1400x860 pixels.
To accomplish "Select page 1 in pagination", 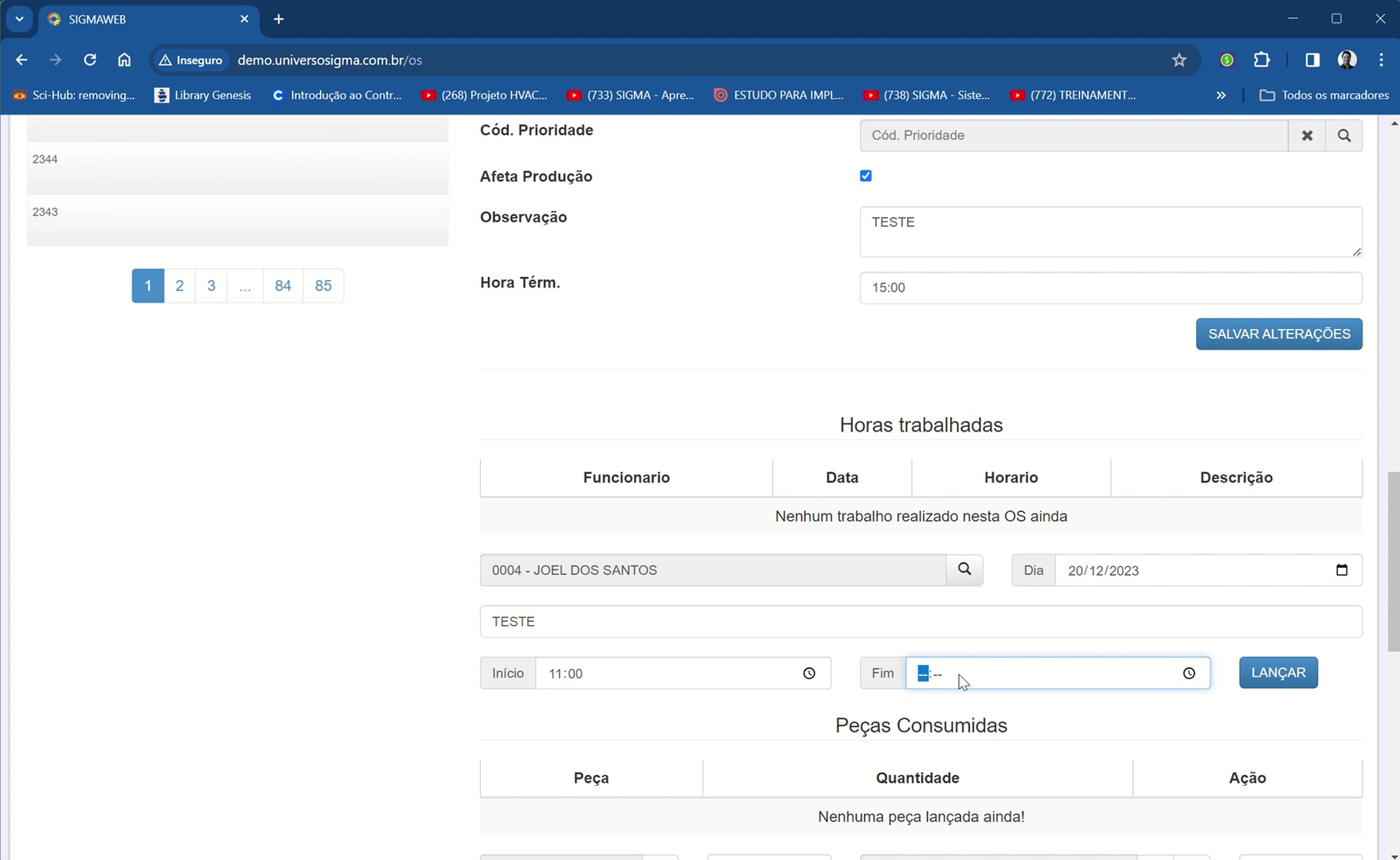I will tap(148, 286).
